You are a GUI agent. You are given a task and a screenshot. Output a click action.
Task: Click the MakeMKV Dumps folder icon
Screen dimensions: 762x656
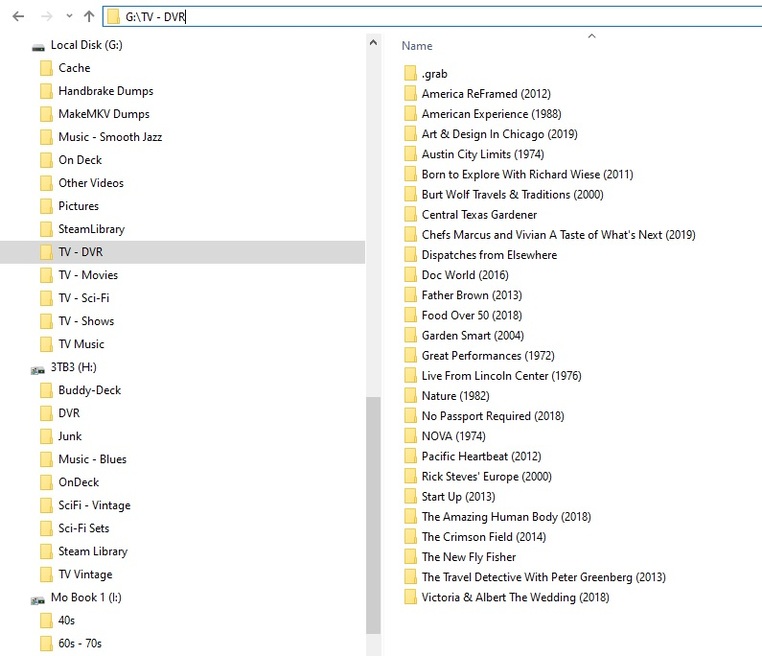46,114
